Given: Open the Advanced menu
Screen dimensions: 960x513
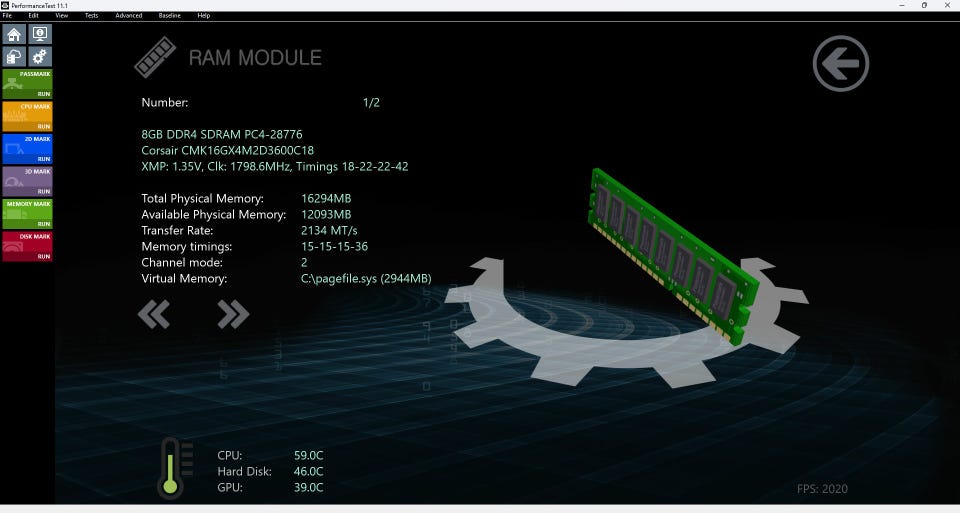Looking at the screenshot, I should (x=129, y=16).
